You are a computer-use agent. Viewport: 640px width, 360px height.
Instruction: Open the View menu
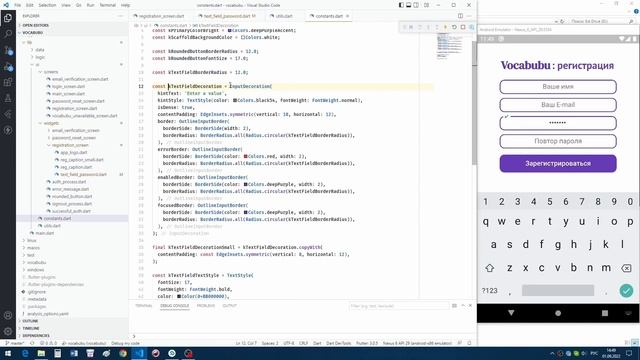pos(66,5)
